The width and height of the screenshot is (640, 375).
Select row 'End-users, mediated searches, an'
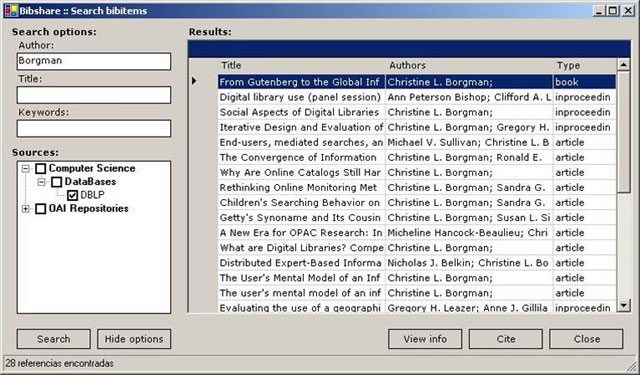417,142
